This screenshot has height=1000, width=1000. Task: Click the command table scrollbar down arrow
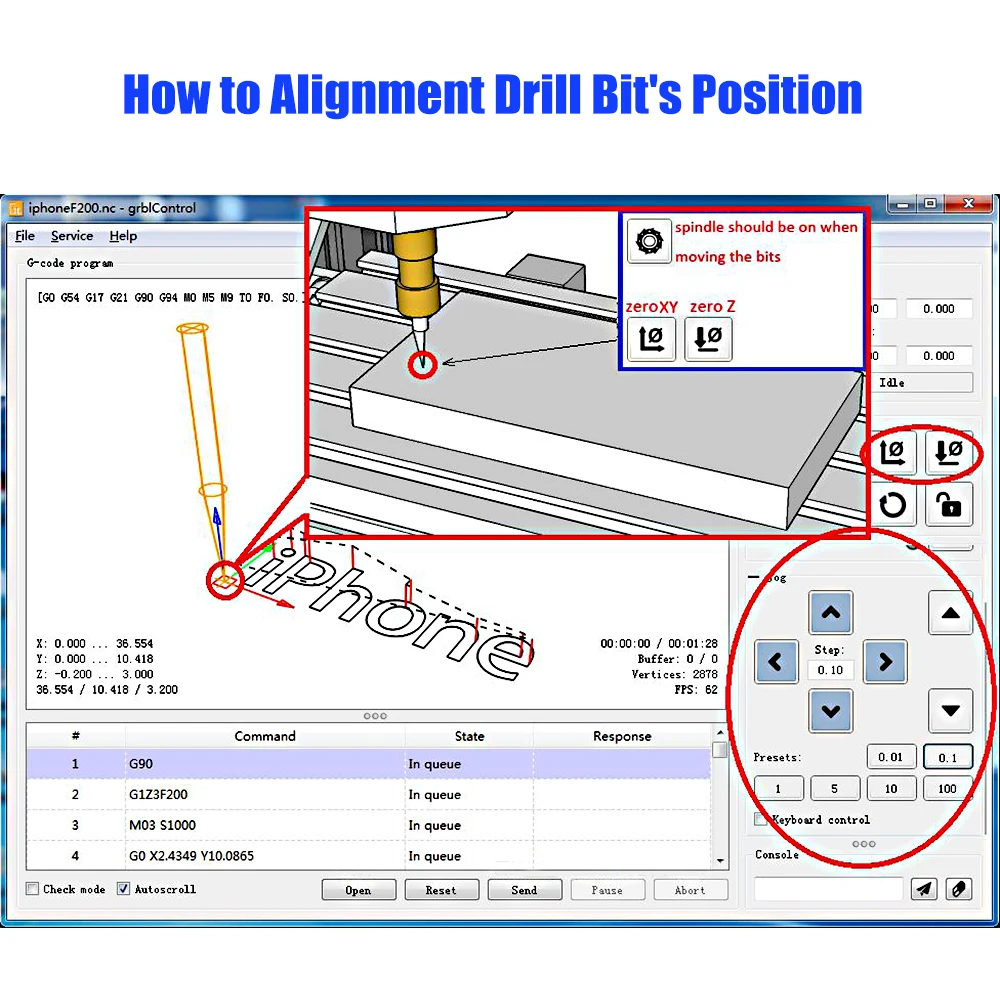[720, 861]
